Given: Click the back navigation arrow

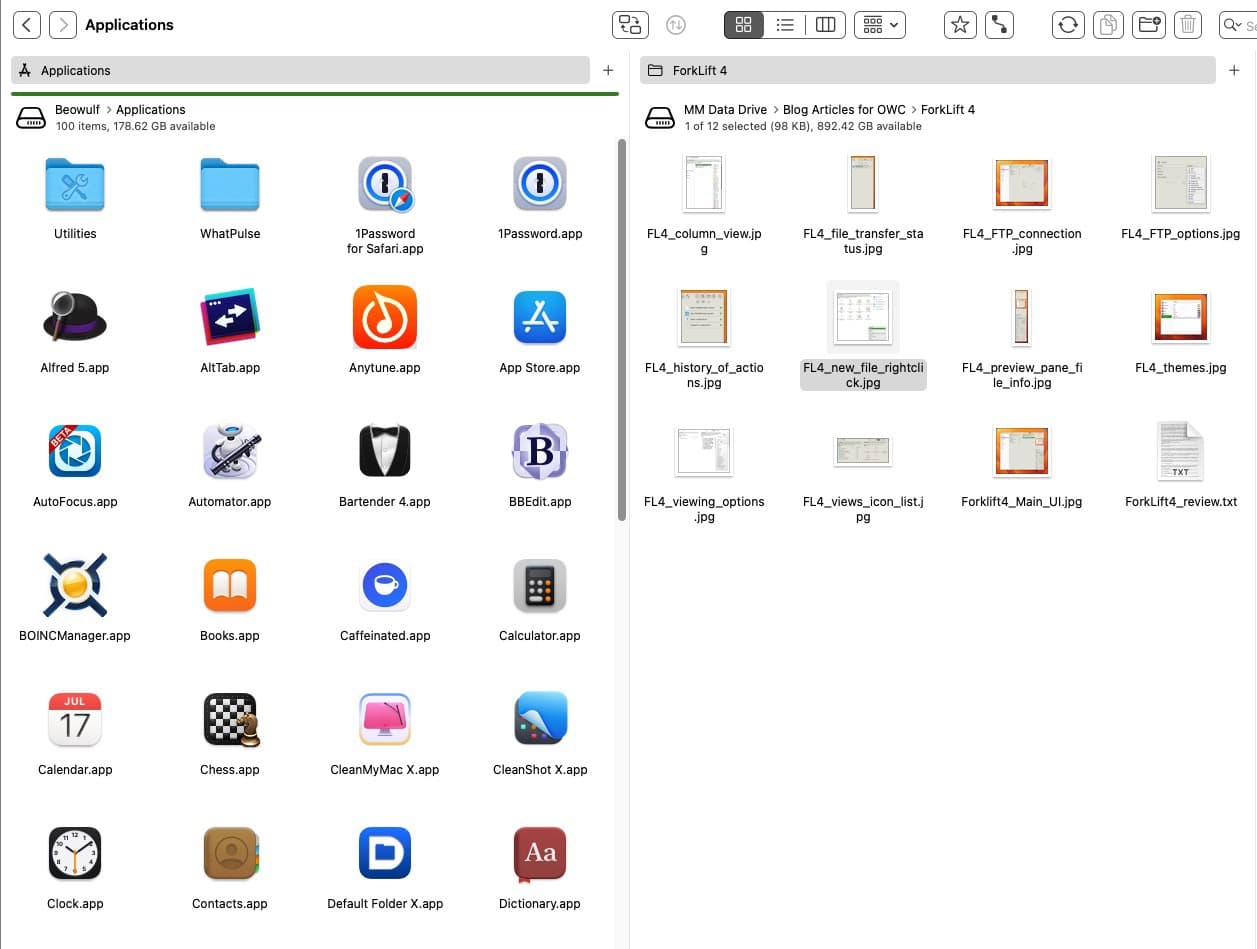Looking at the screenshot, I should 27,25.
